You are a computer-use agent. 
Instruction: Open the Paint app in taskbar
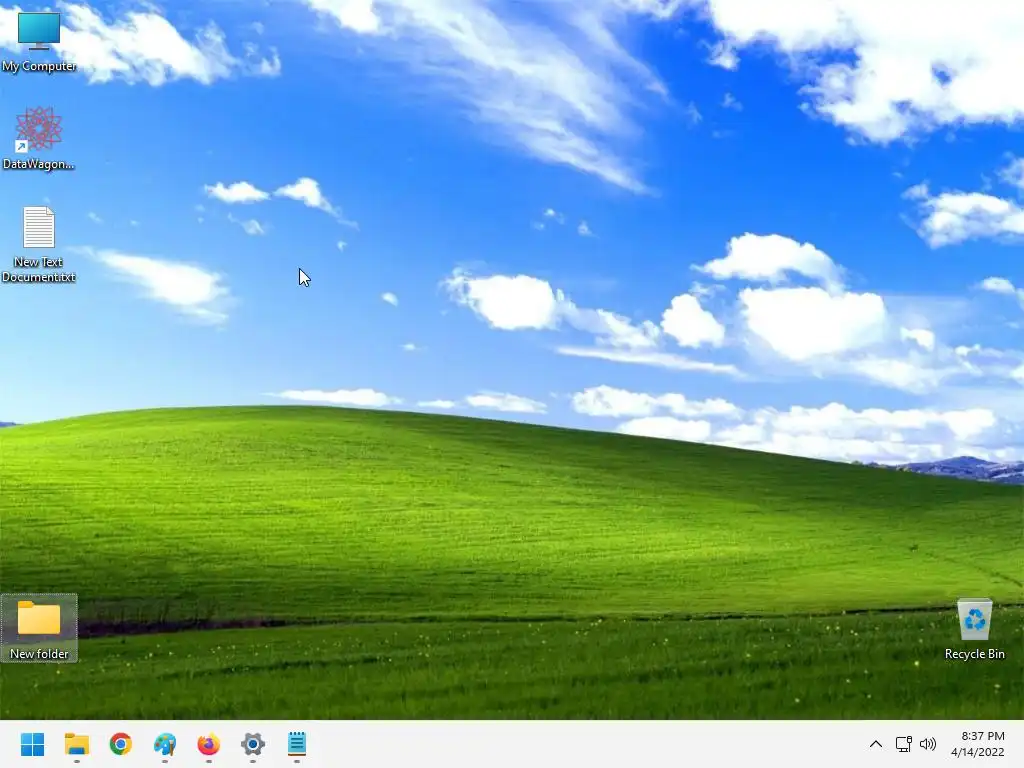pyautogui.click(x=165, y=744)
